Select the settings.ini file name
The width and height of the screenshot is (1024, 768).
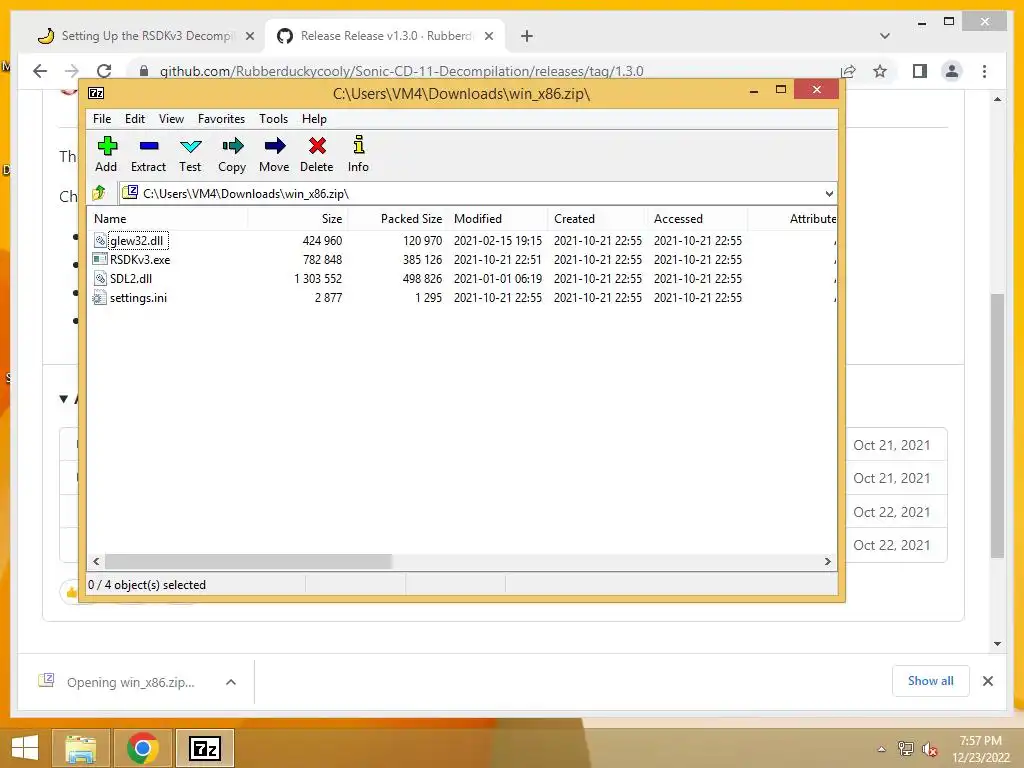[138, 298]
